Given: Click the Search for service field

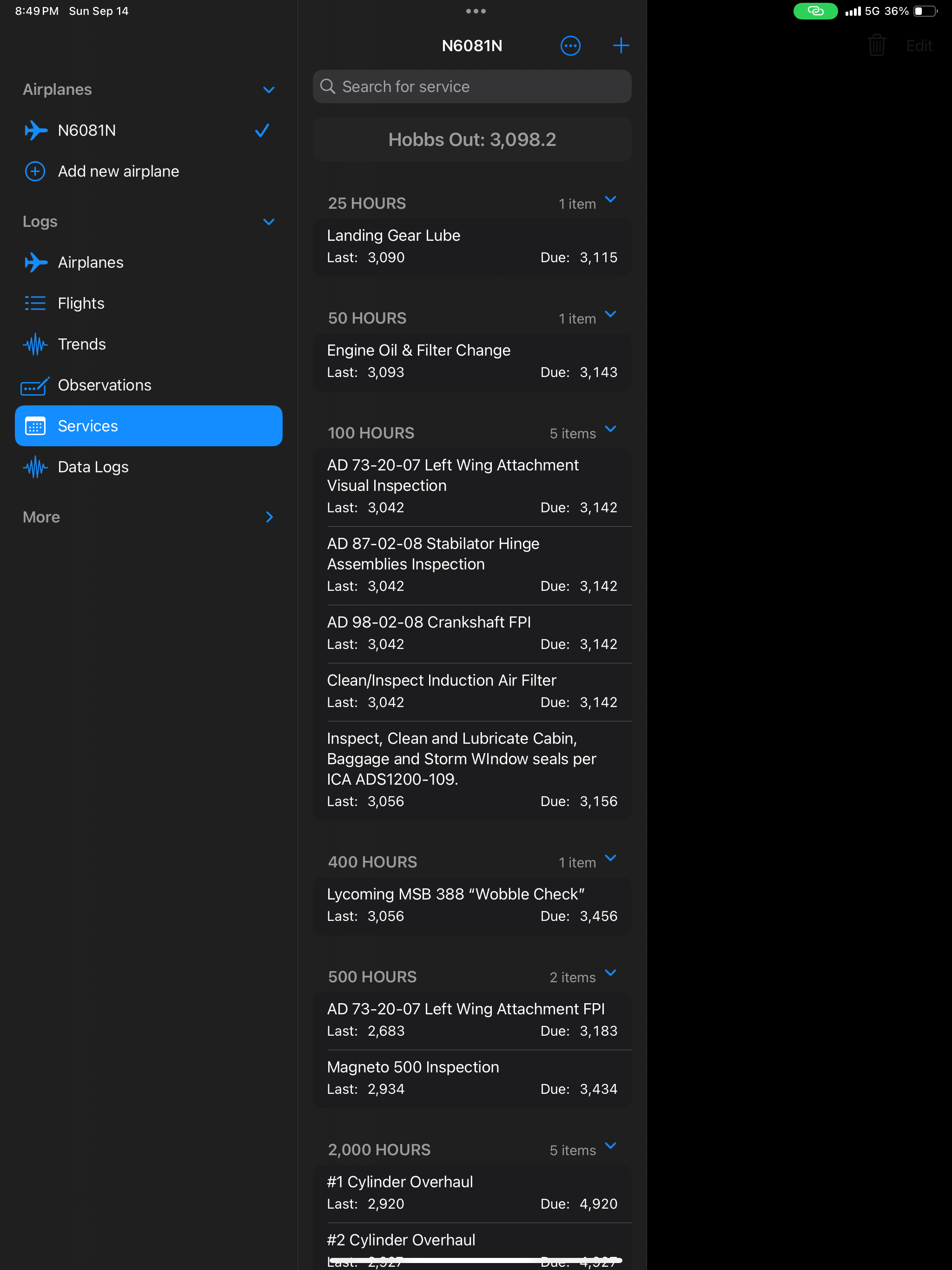Looking at the screenshot, I should click(x=472, y=86).
